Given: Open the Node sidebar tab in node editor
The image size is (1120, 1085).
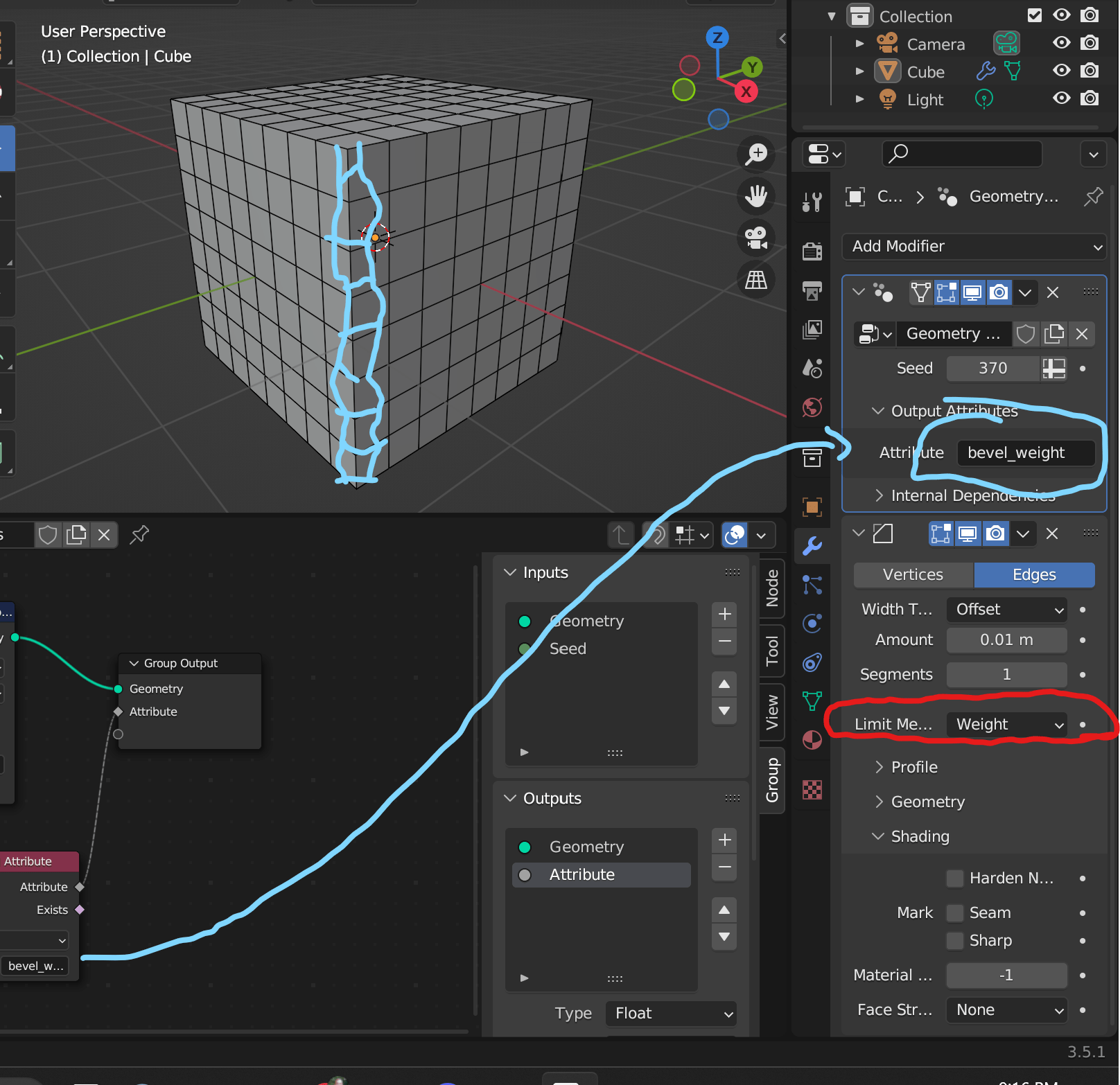Looking at the screenshot, I should tap(771, 589).
